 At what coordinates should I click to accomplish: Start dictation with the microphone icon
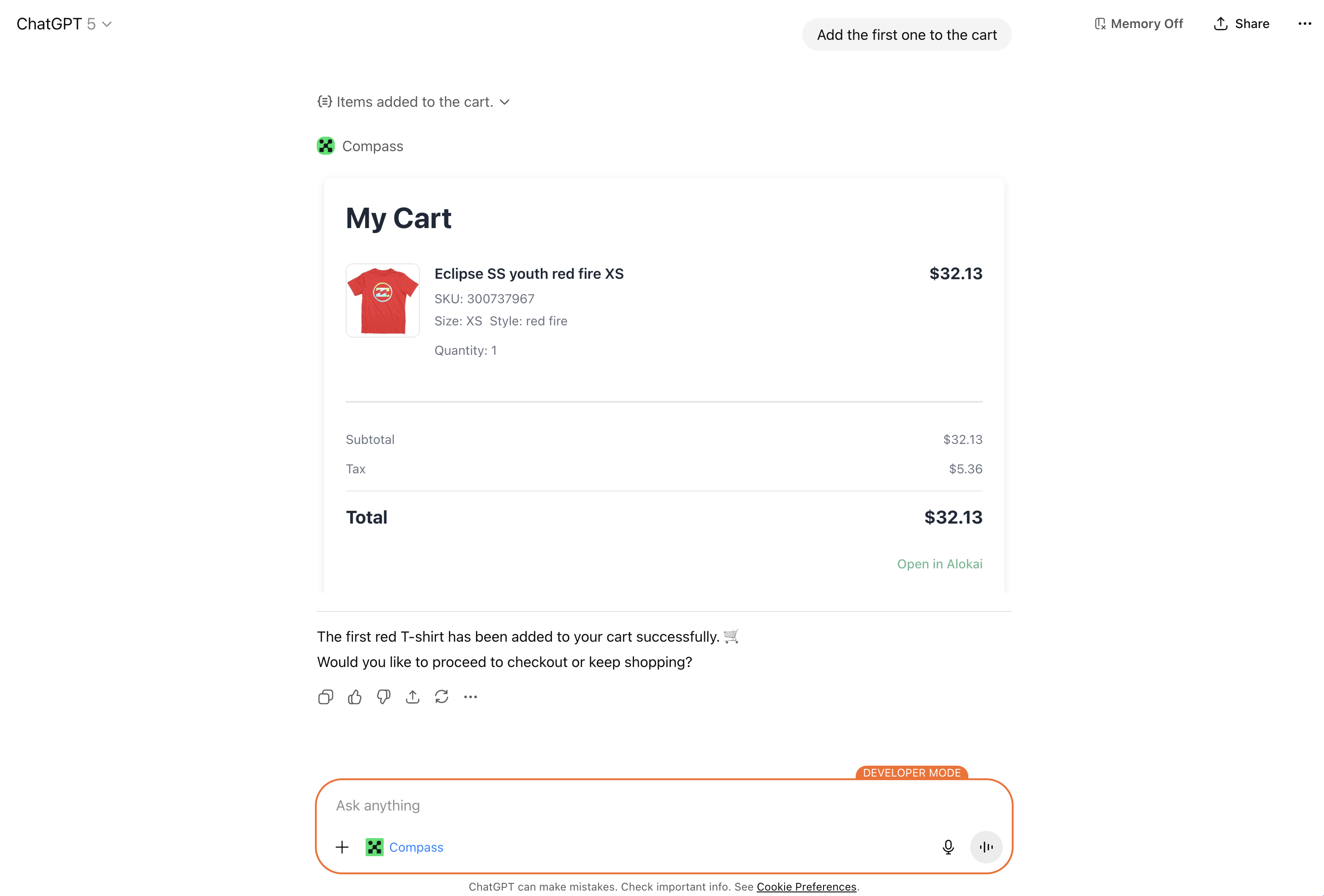click(948, 847)
